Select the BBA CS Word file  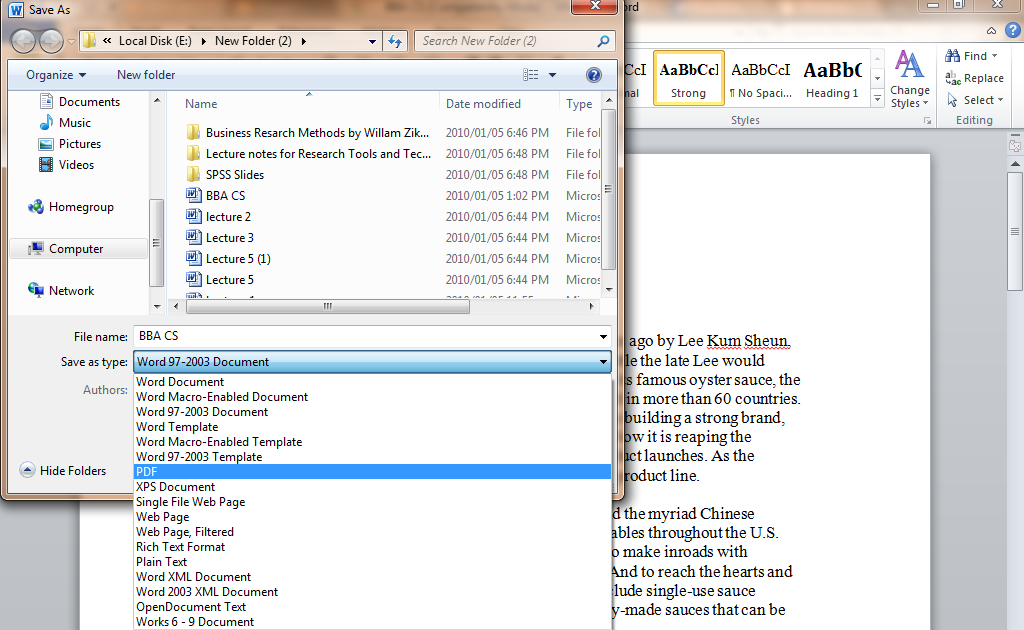pyautogui.click(x=216, y=195)
